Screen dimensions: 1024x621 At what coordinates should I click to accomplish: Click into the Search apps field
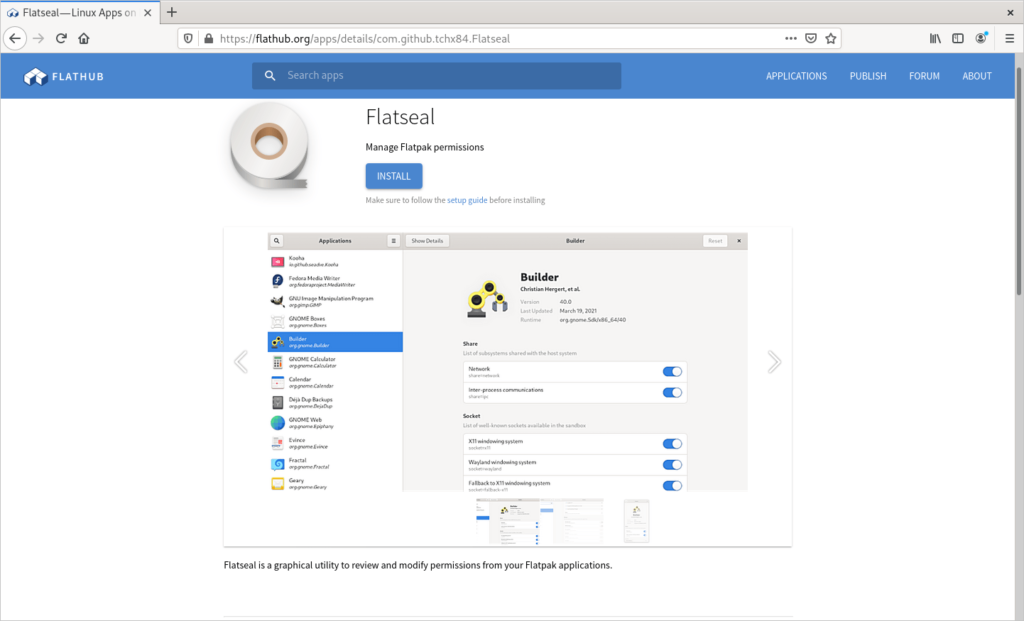coord(436,76)
